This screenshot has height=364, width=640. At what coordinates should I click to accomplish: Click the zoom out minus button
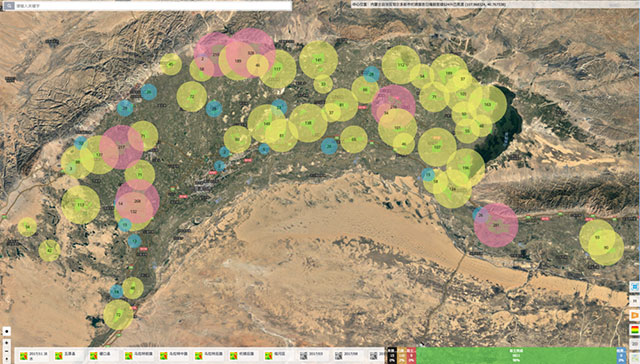[7, 351]
